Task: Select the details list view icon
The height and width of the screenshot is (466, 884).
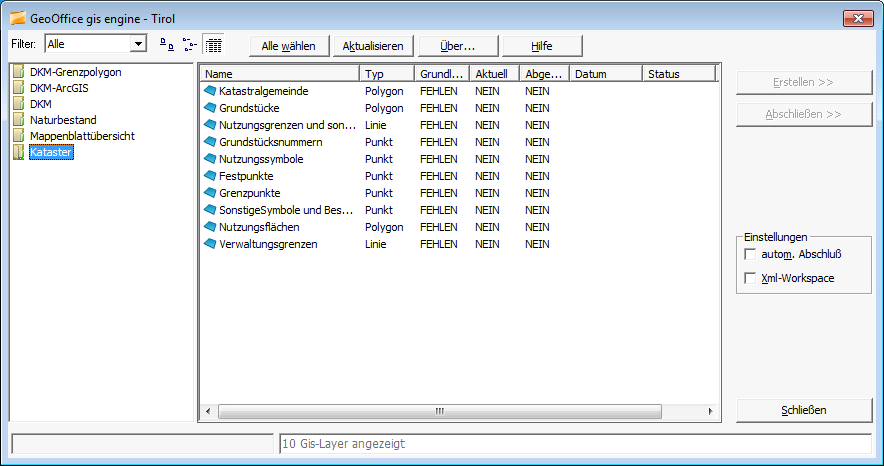Action: click(x=212, y=45)
